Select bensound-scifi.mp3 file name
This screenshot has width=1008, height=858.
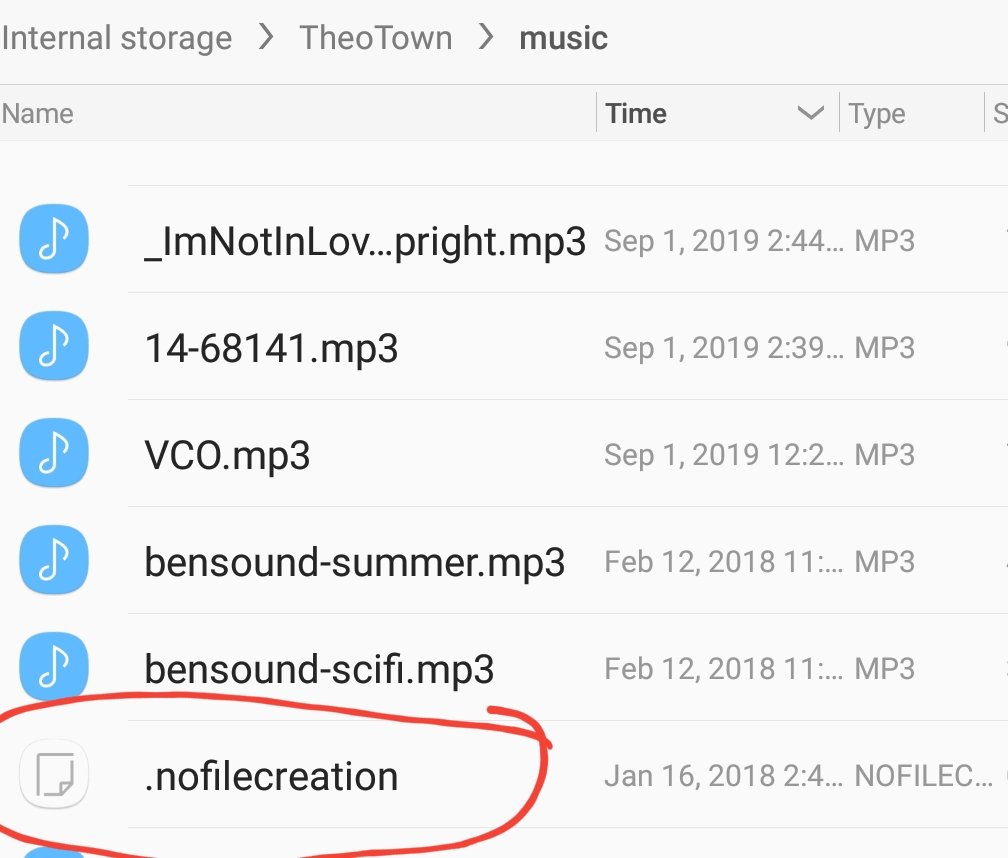click(320, 669)
